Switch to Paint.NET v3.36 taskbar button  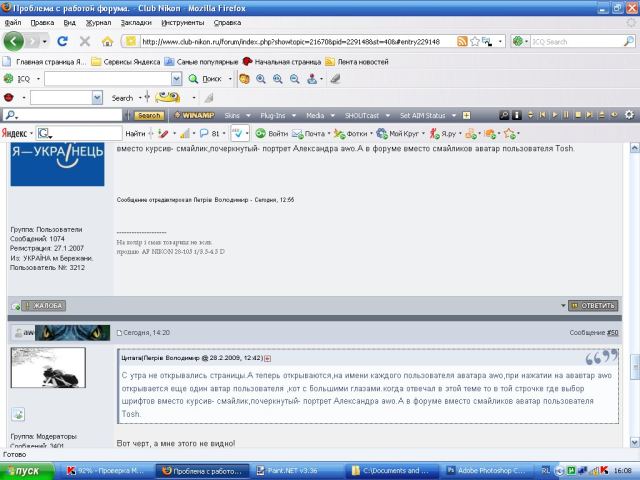(297, 471)
